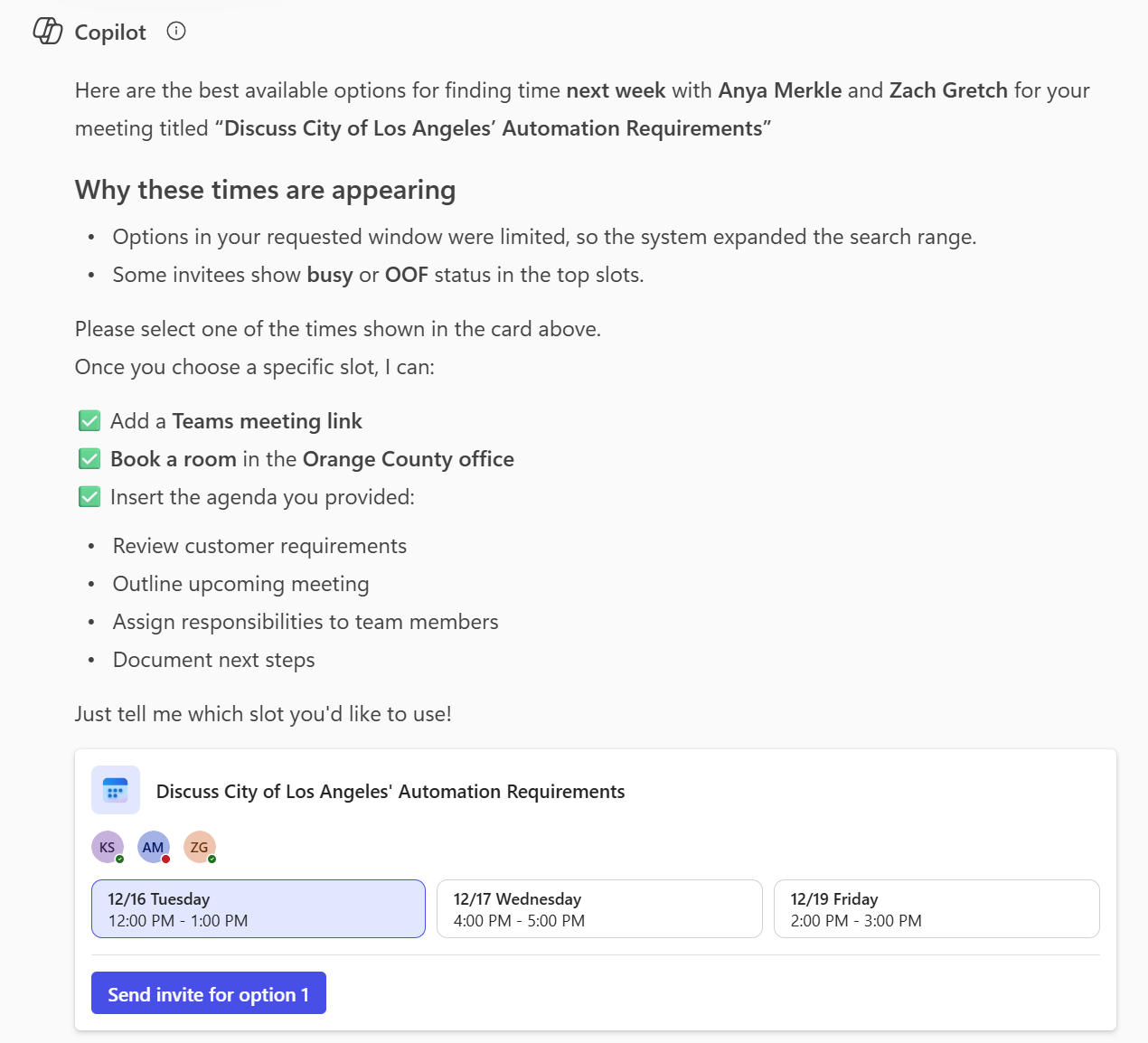The height and width of the screenshot is (1043, 1148).
Task: Click the Why these times are appearing heading
Action: 265,190
